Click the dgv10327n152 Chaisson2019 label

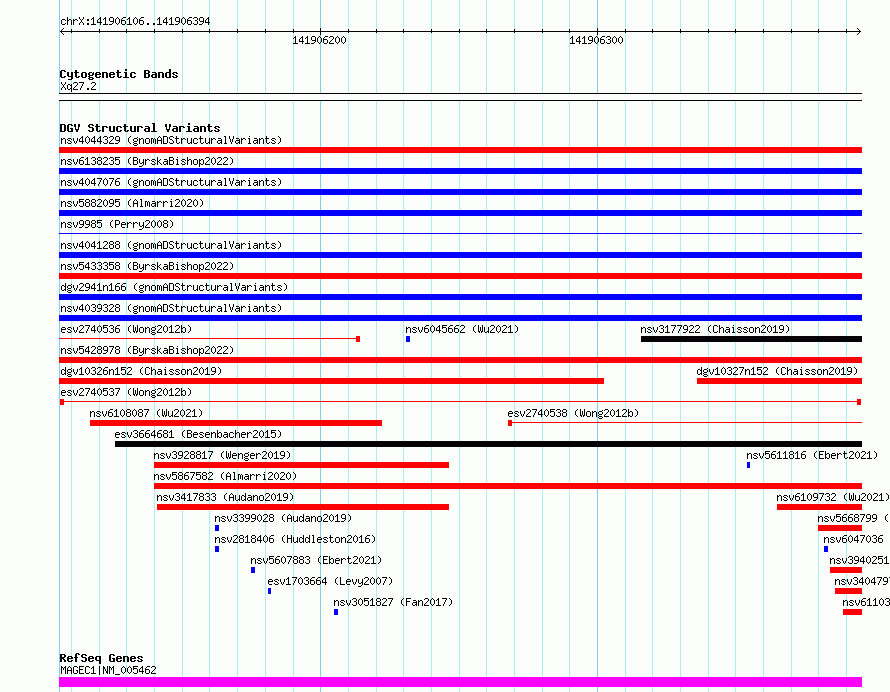[777, 371]
